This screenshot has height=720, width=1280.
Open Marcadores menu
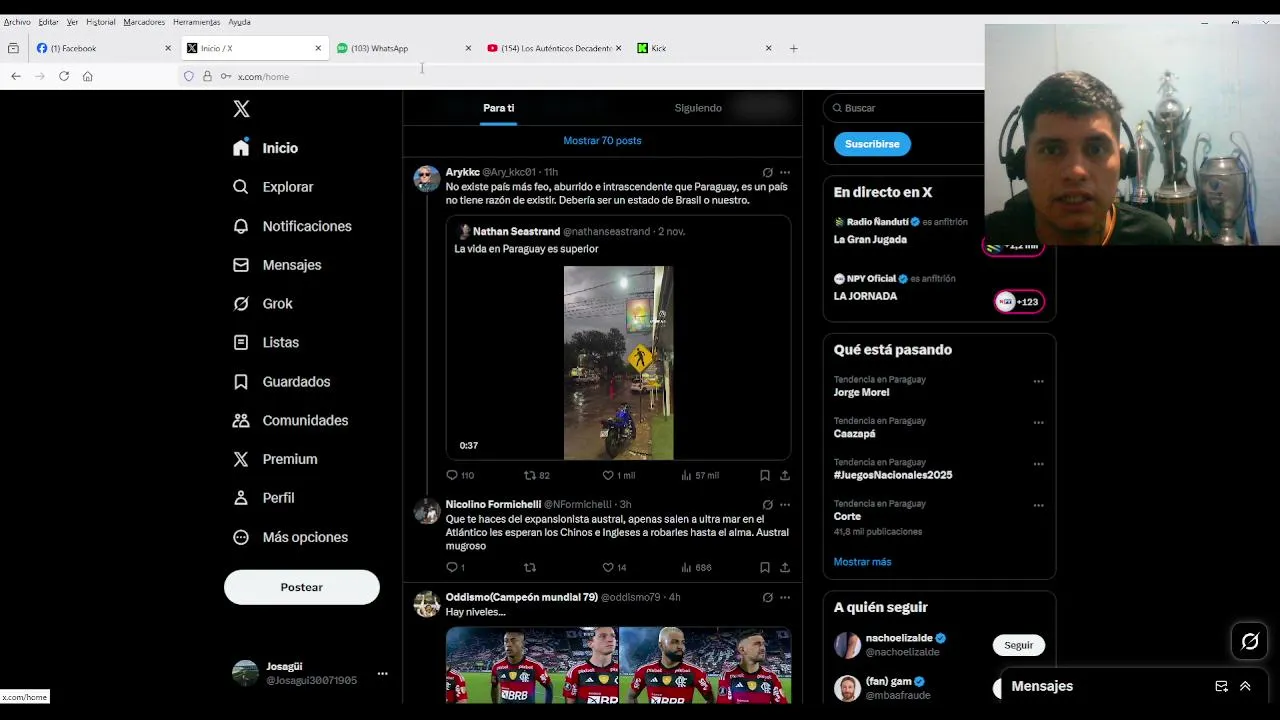(x=144, y=22)
